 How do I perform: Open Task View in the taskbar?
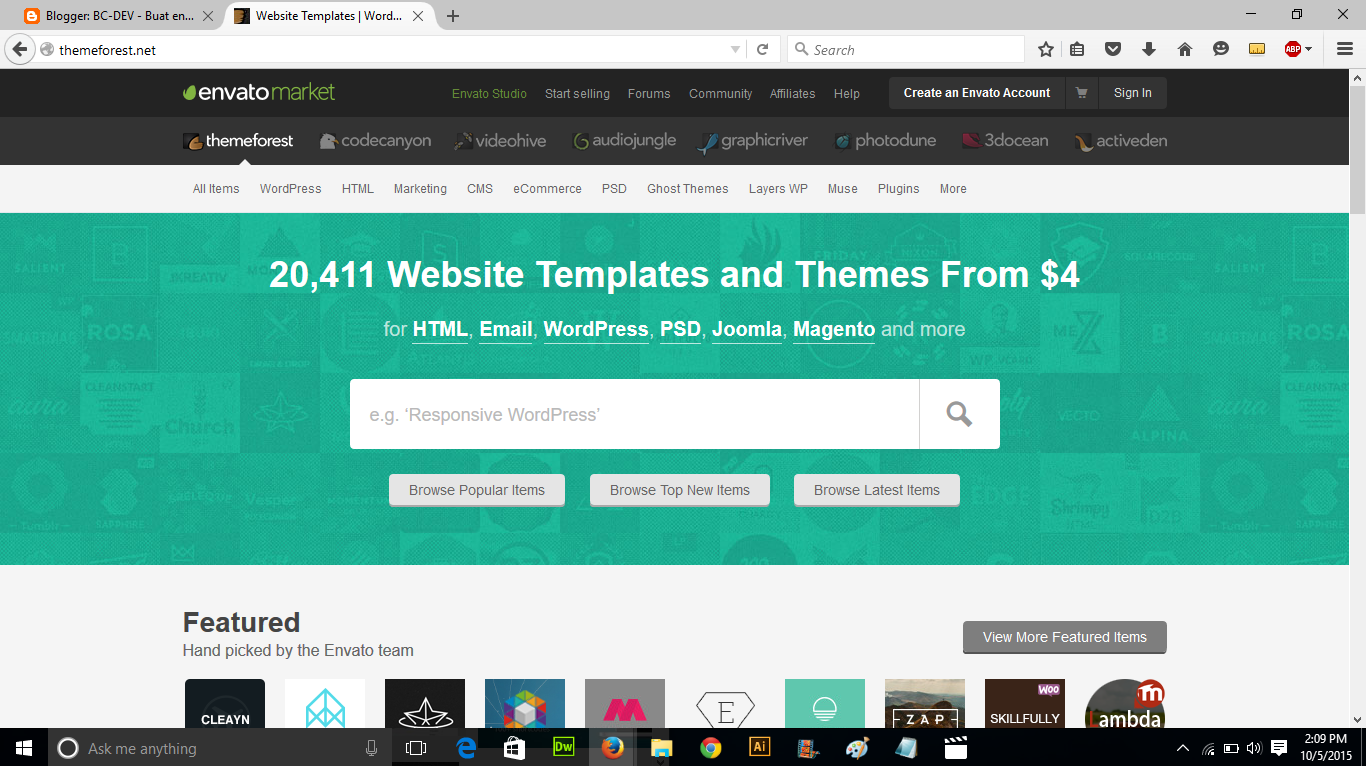tap(415, 747)
